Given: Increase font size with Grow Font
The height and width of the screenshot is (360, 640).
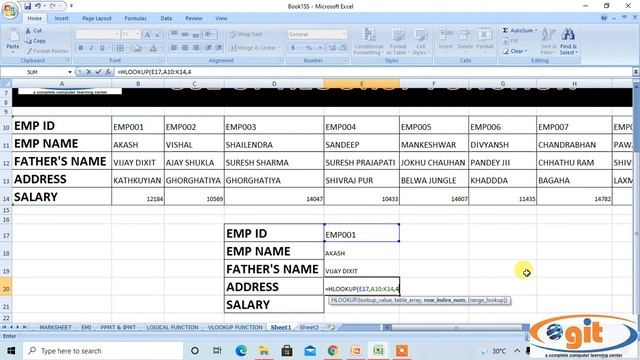Looking at the screenshot, I should (147, 34).
